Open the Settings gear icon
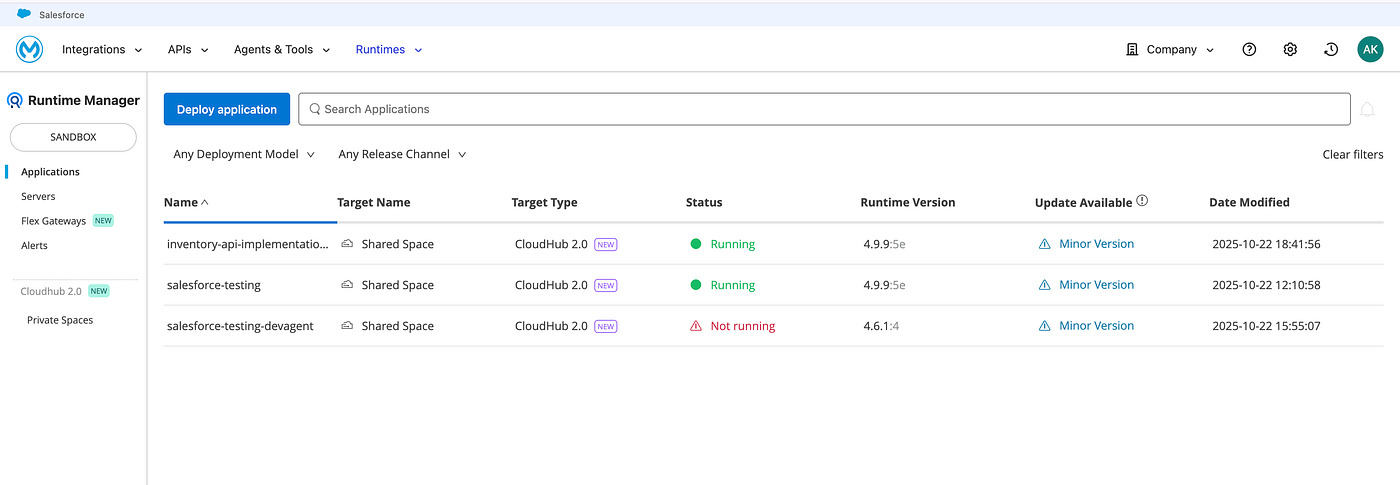 [x=1290, y=49]
